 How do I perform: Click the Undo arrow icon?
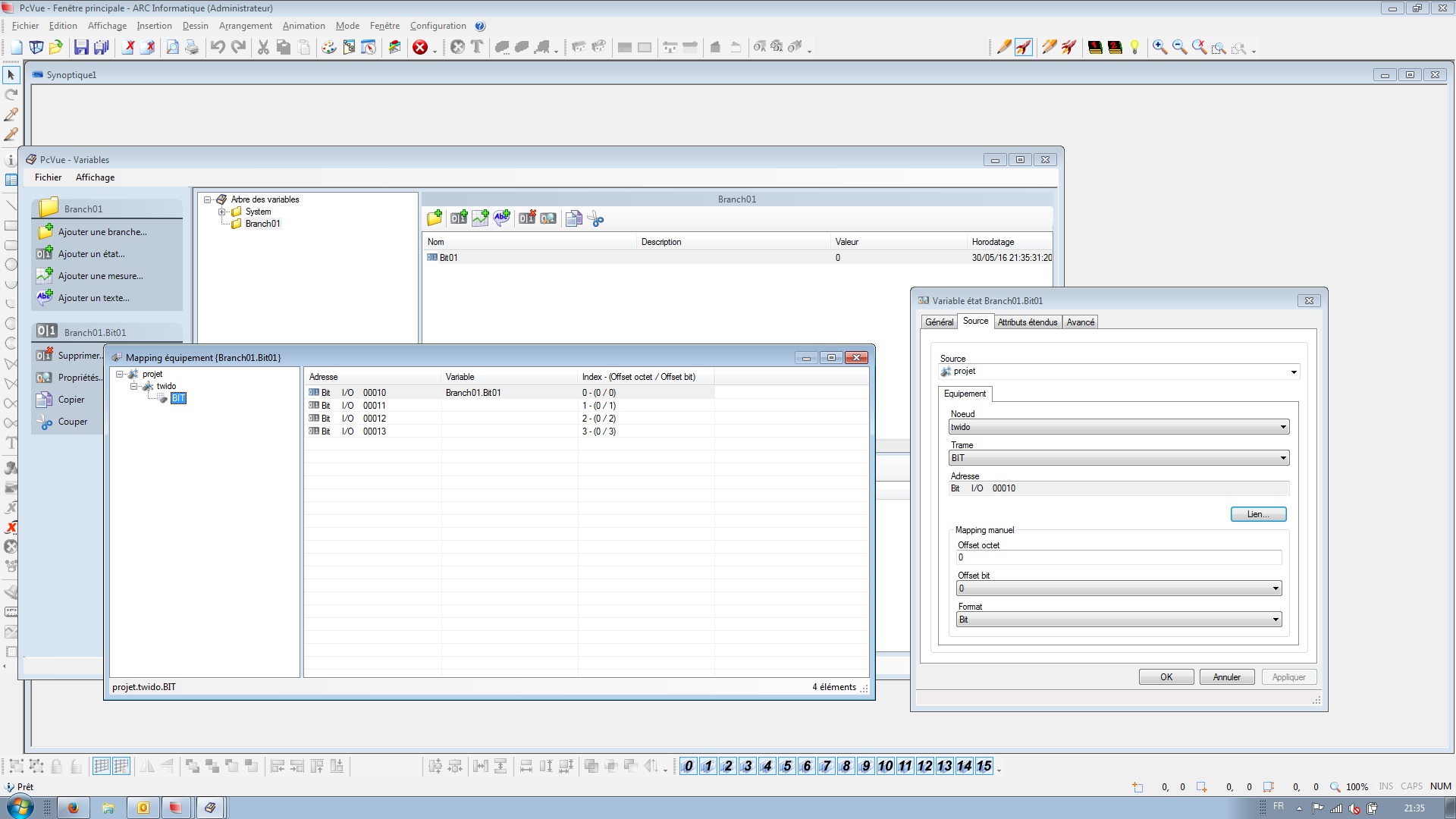click(218, 47)
